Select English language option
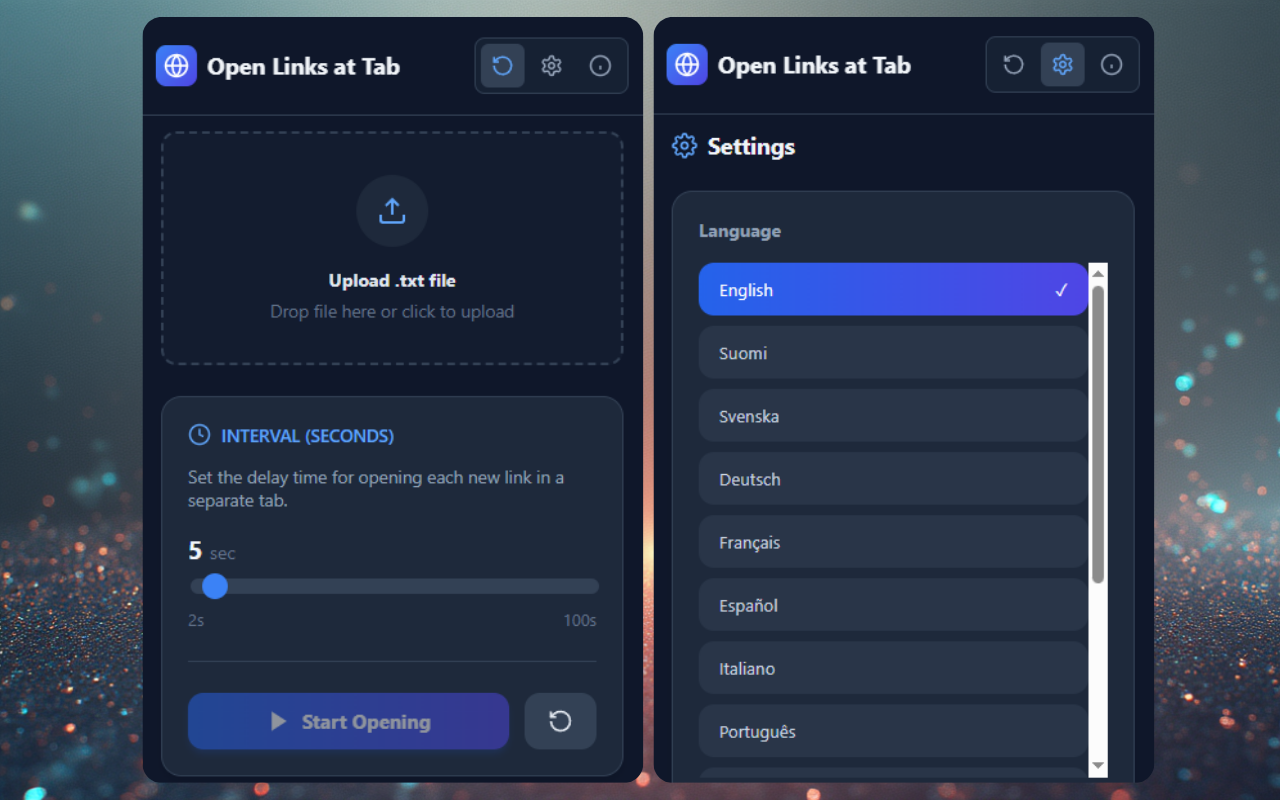 pos(892,290)
